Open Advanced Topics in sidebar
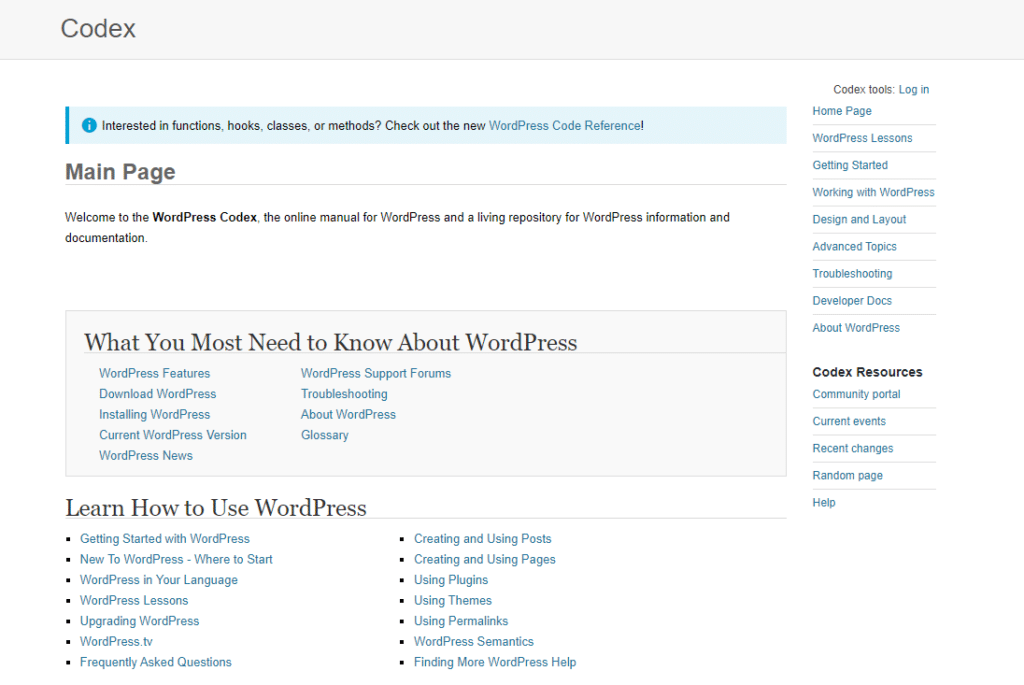1024x685 pixels. tap(854, 246)
